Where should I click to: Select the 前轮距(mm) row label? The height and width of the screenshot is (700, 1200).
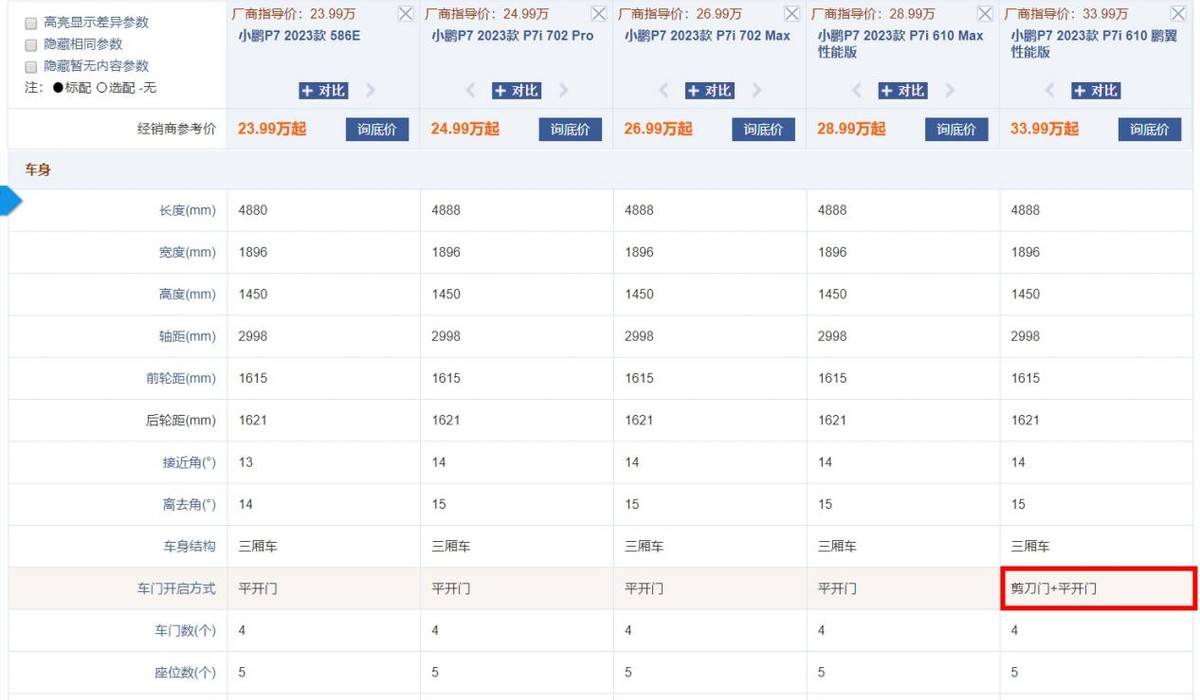(181, 378)
